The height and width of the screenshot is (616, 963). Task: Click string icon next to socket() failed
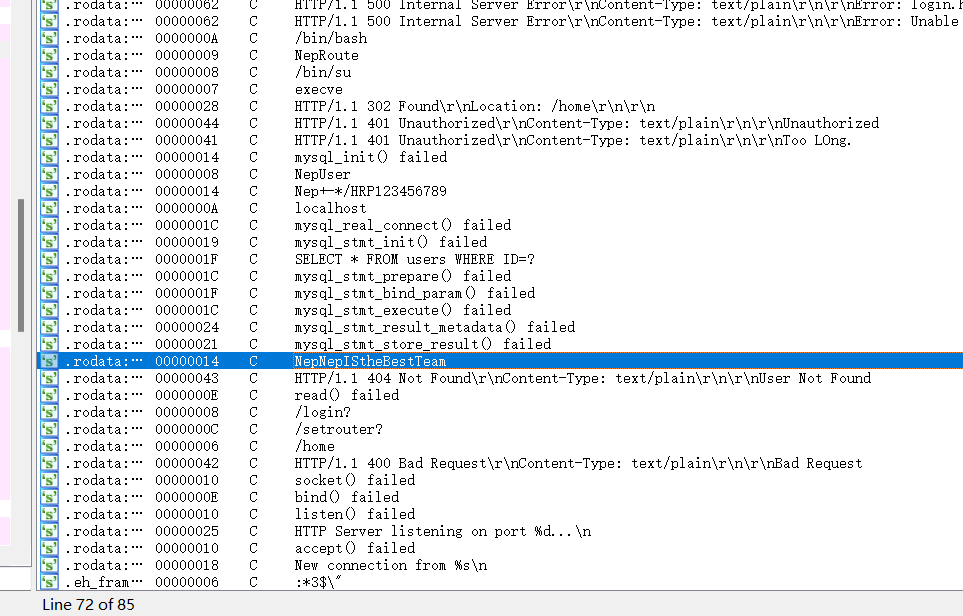tap(48, 480)
